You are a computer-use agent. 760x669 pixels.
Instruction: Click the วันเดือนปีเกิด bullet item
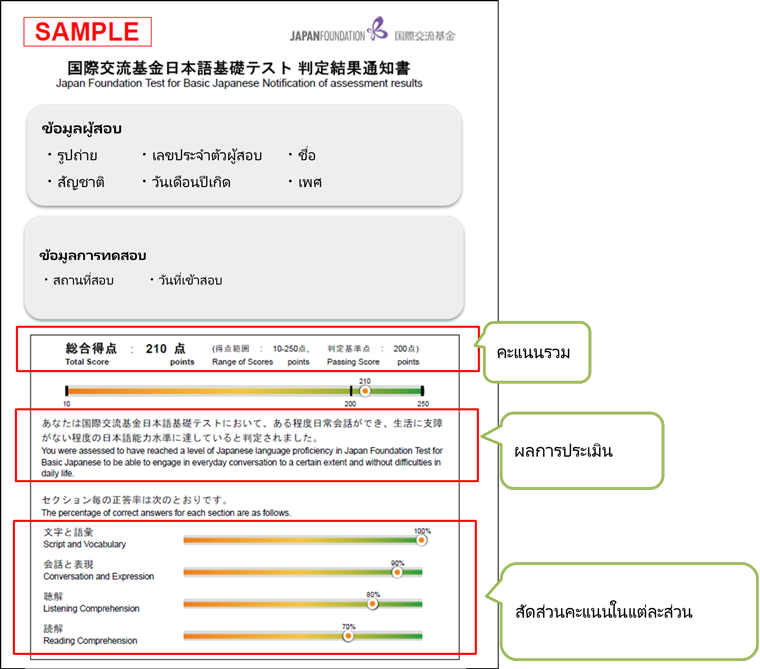(196, 182)
